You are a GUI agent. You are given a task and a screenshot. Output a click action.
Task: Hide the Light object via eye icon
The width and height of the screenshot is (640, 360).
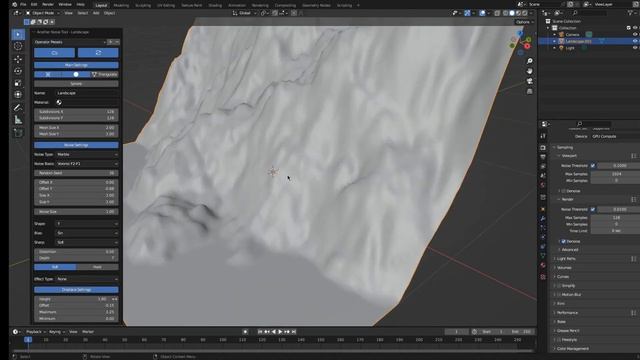[635, 48]
